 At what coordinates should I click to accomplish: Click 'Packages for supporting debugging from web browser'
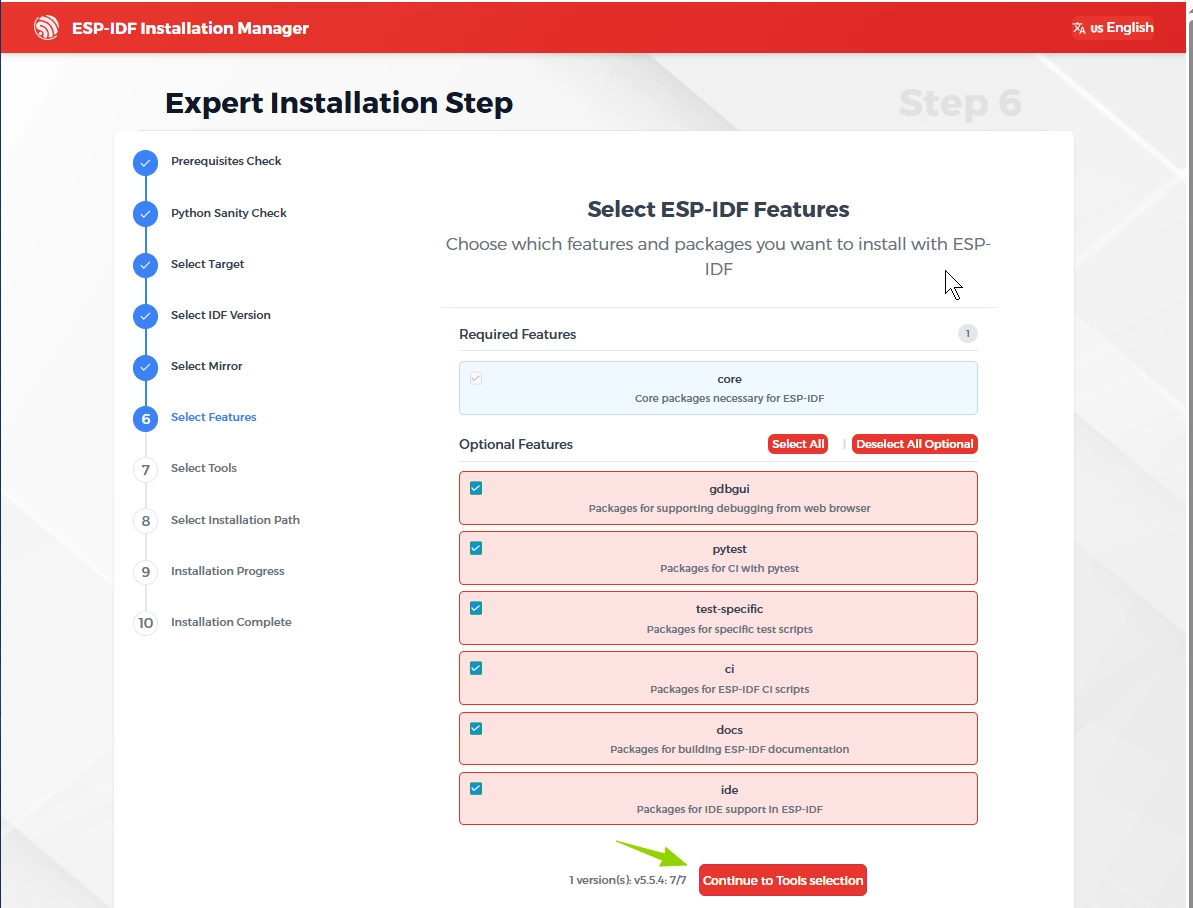(729, 508)
